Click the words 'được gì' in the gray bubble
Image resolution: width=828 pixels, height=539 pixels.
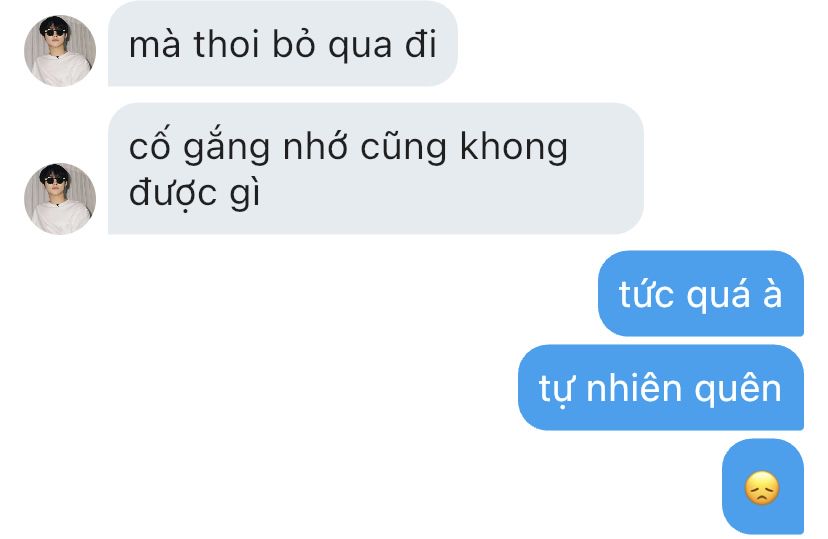click(194, 192)
